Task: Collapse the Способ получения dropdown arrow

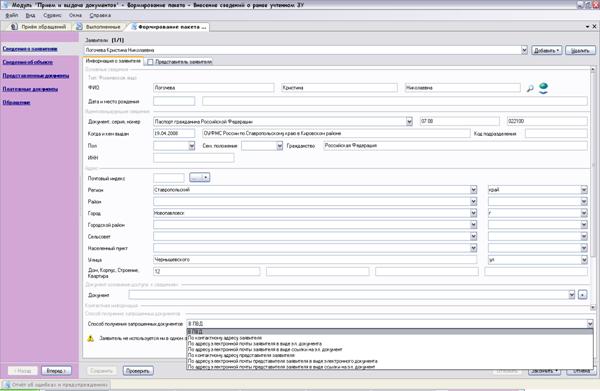Action: pos(590,324)
